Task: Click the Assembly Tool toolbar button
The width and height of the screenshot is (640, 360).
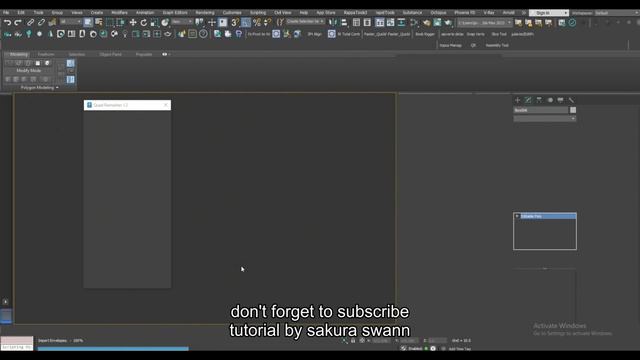Action: (497, 45)
